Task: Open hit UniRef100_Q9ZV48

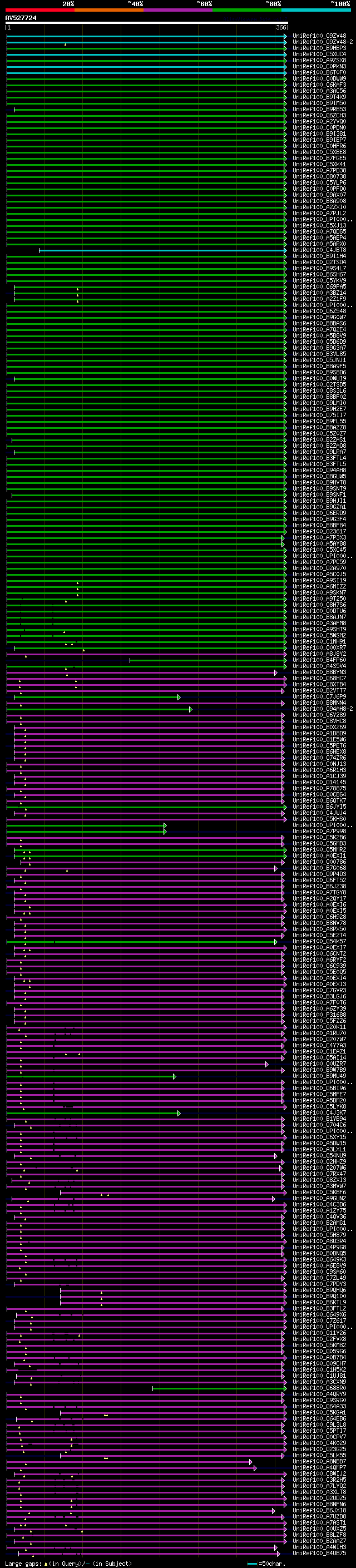Action: [319, 36]
